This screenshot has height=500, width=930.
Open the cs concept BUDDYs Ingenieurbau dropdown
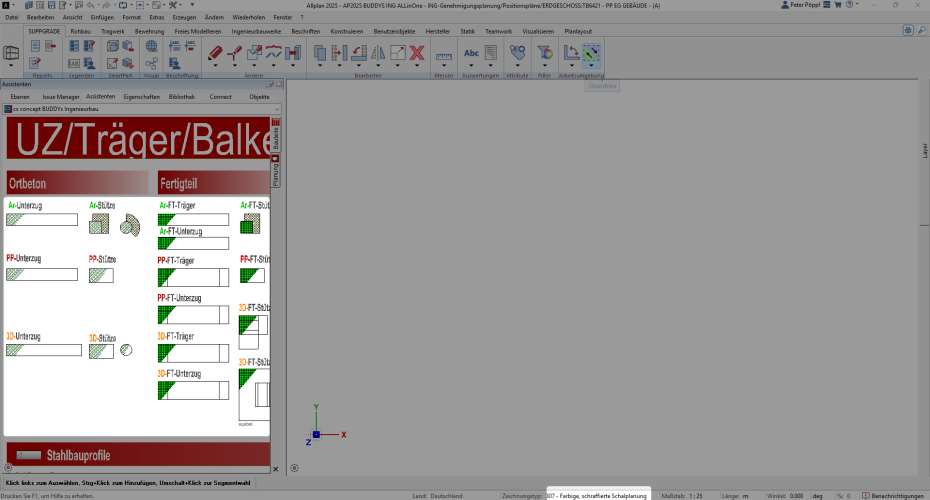(140, 107)
